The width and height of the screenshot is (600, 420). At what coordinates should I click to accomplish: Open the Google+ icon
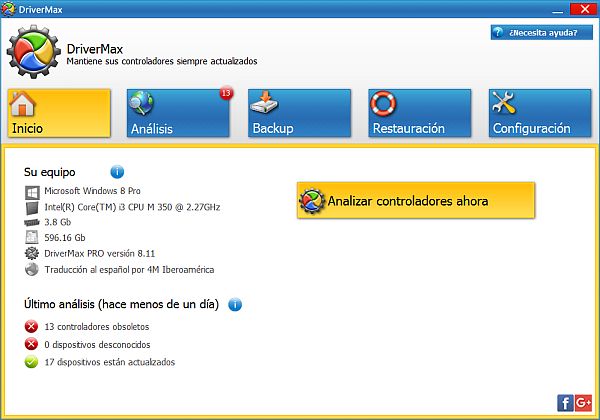tap(583, 402)
